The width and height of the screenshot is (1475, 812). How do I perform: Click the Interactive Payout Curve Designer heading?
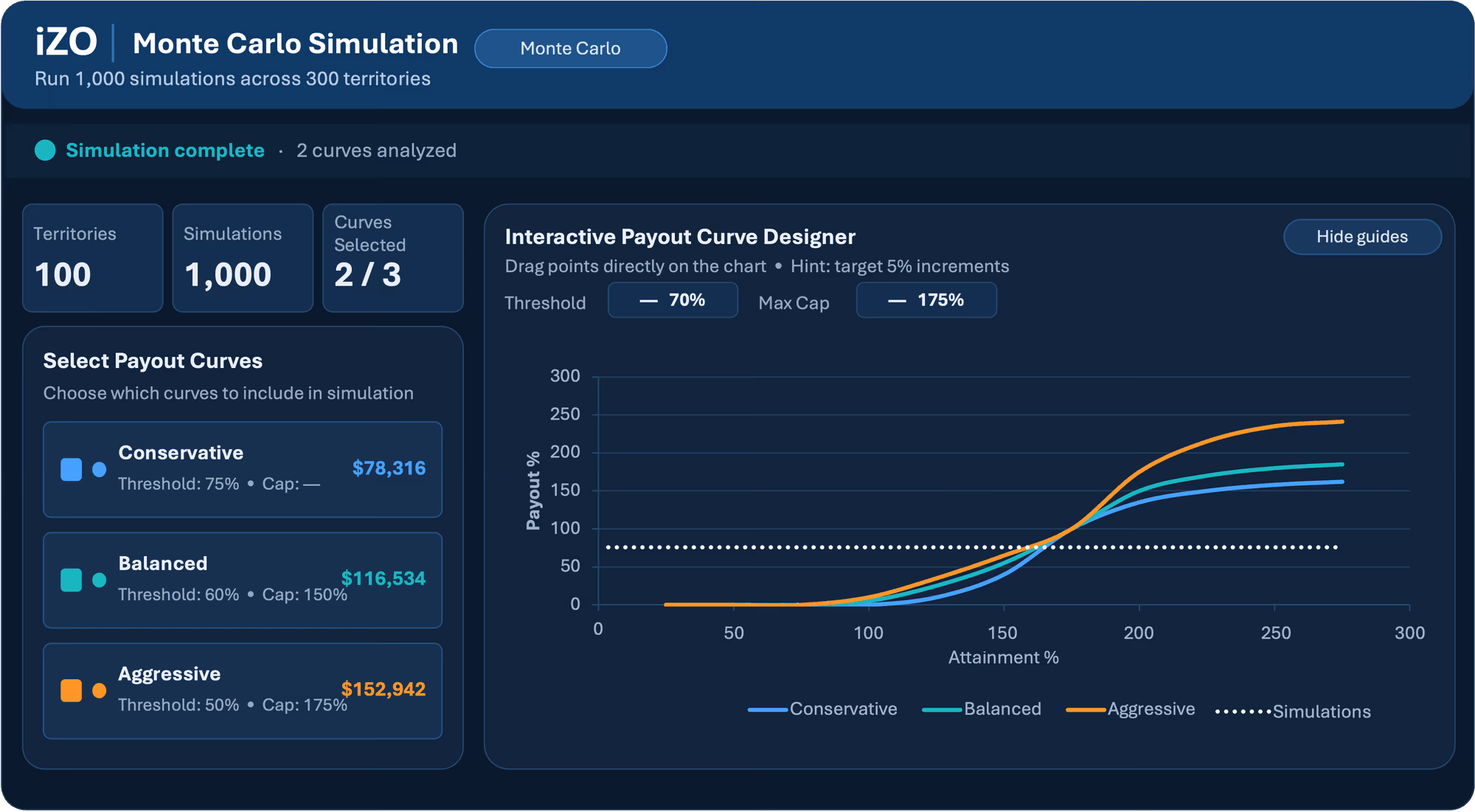point(680,237)
